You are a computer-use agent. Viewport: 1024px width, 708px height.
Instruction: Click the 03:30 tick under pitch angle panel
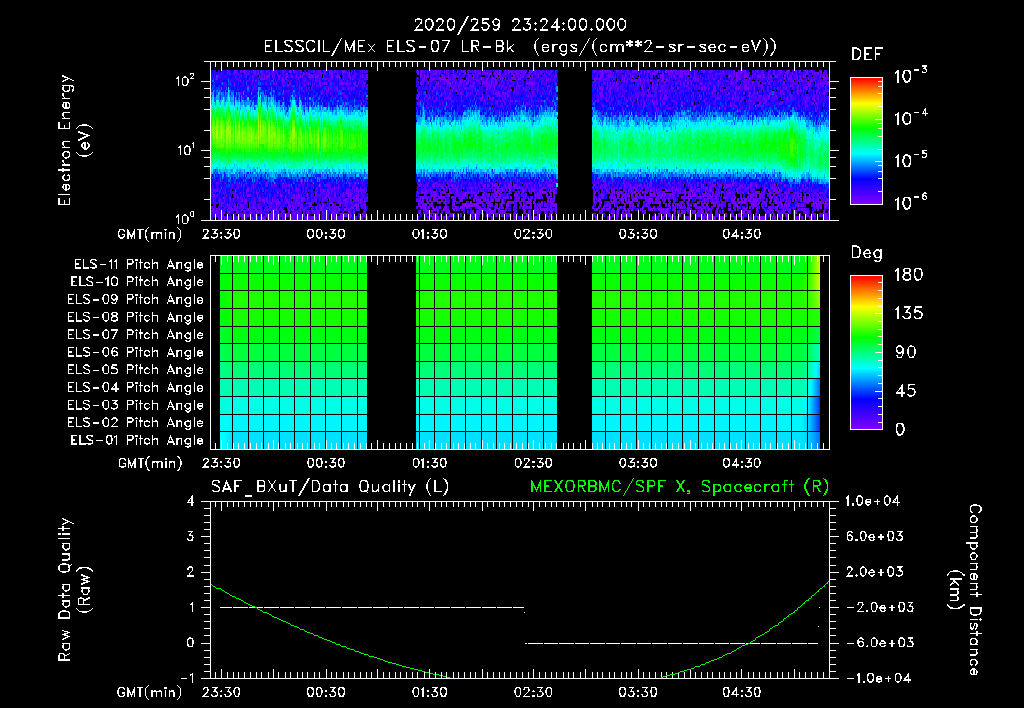(638, 463)
